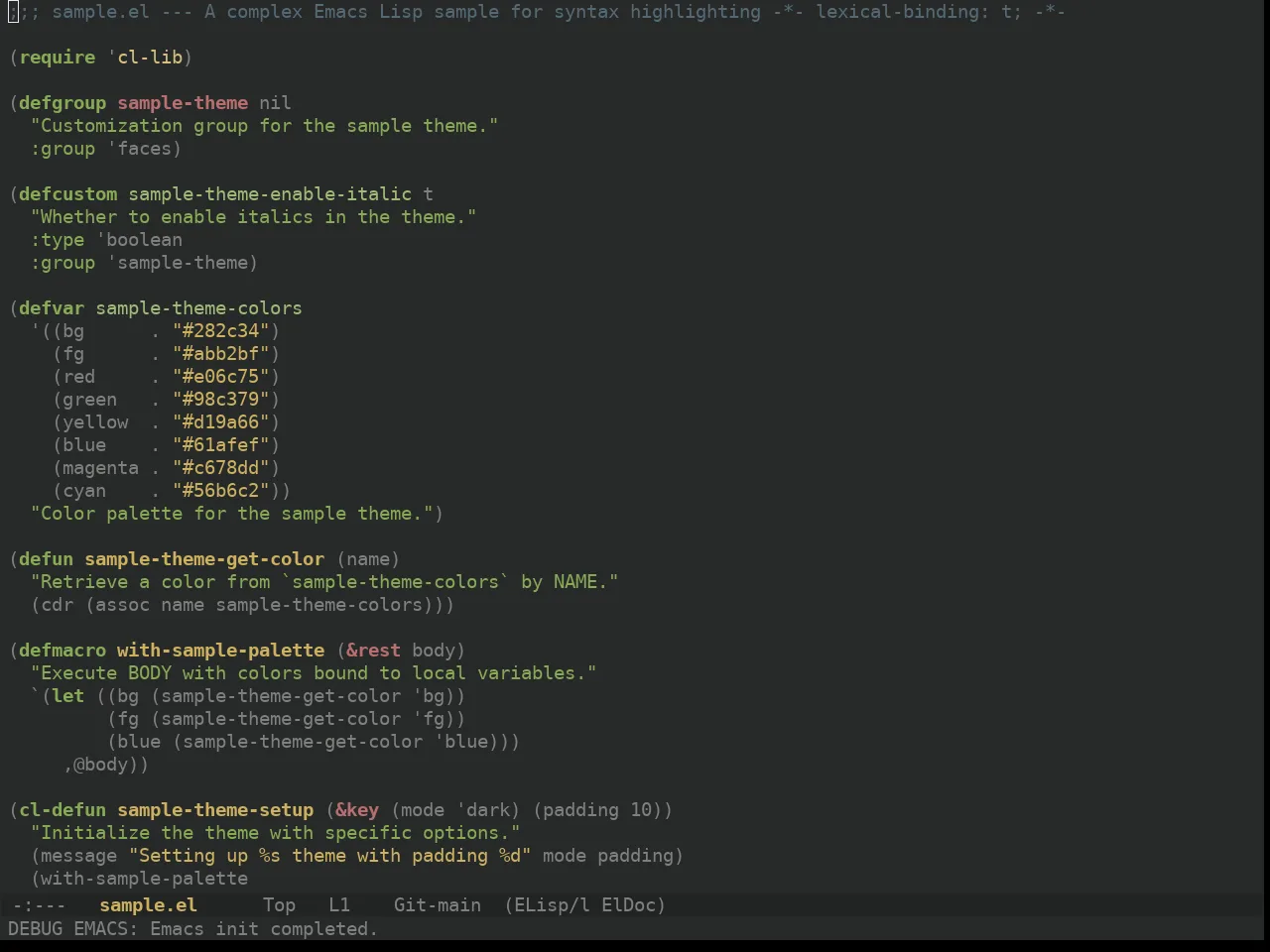Click the "Color palette for the sample theme." docstring
The width and height of the screenshot is (1270, 952).
[232, 513]
